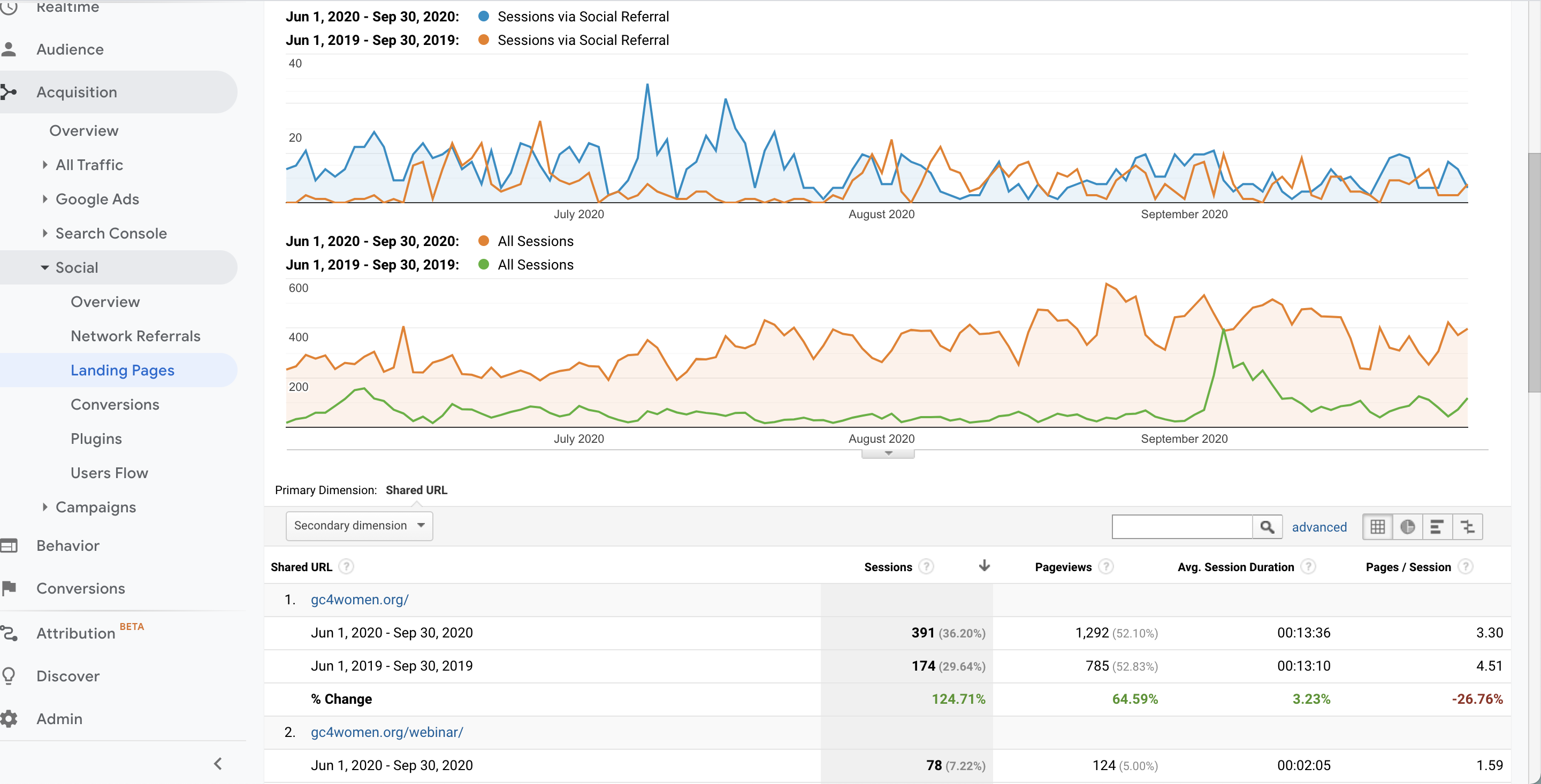Switch to data table view icon
Screen dimensions: 1541x784
(x=1377, y=527)
